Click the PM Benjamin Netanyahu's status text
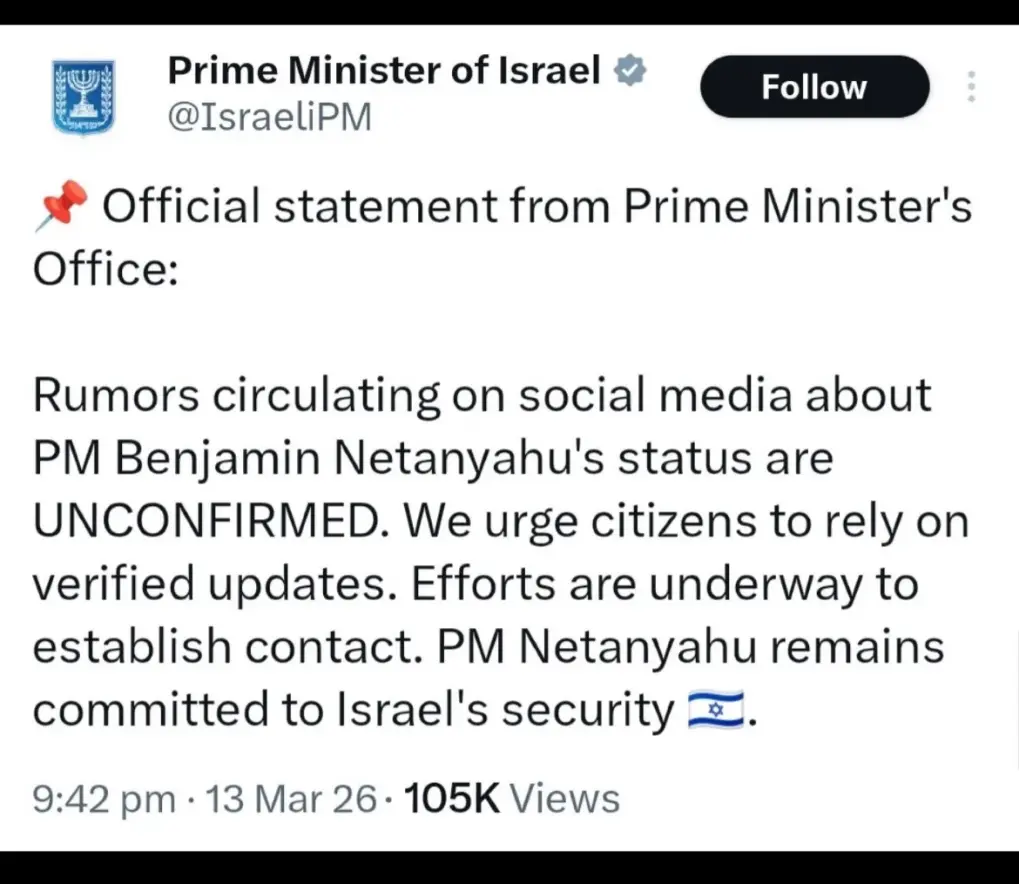 pyautogui.click(x=432, y=459)
